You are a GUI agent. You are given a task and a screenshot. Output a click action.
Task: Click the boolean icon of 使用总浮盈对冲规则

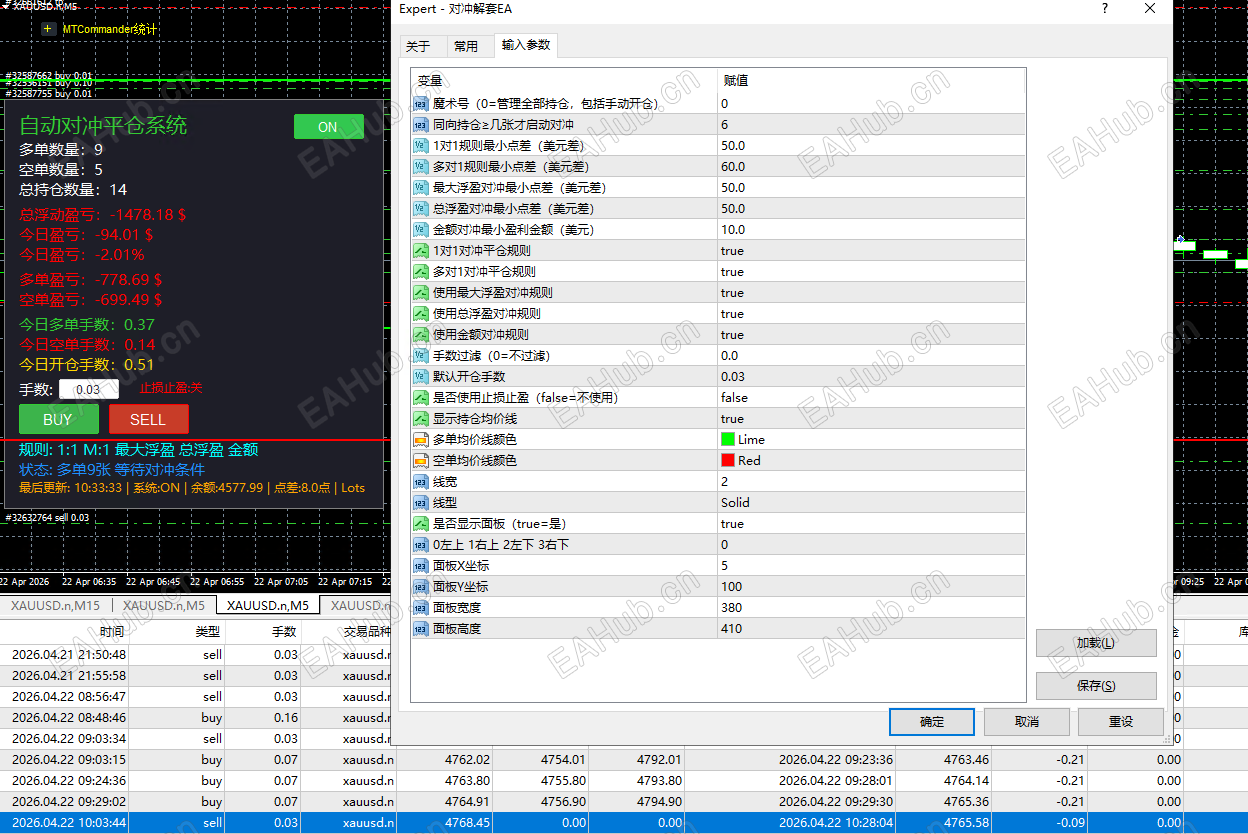click(421, 313)
